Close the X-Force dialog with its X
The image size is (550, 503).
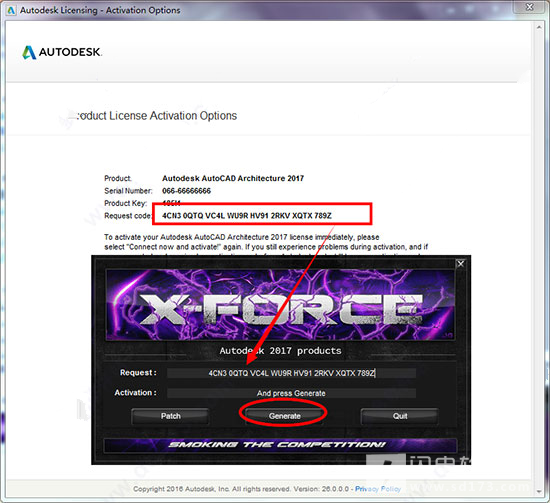(461, 263)
